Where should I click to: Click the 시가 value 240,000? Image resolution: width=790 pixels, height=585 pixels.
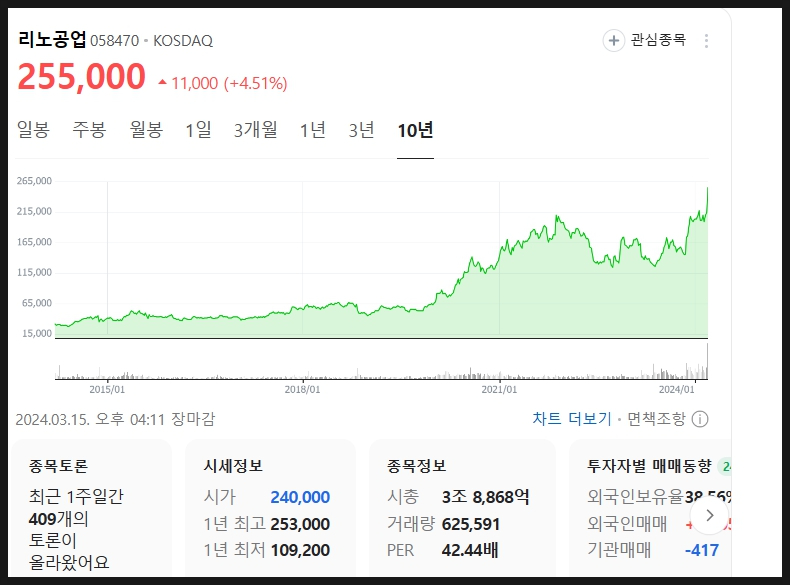coord(300,497)
